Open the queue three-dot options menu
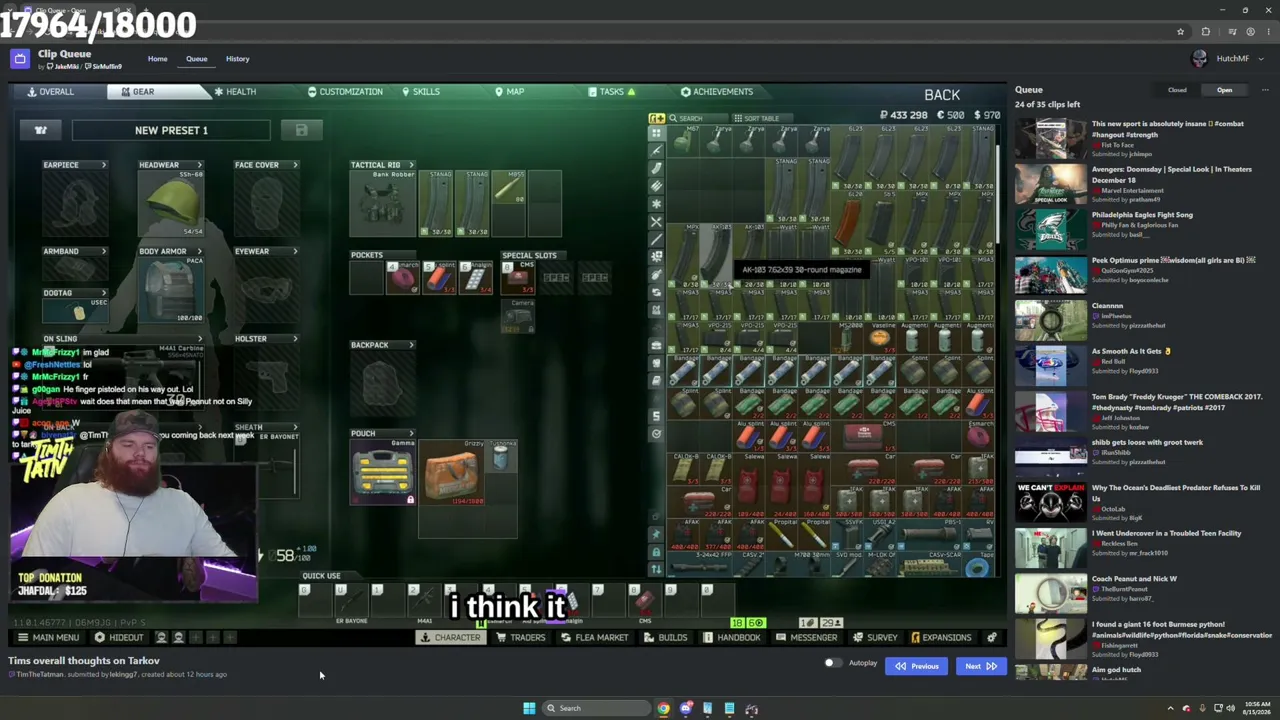Viewport: 1280px width, 720px height. (x=1264, y=90)
